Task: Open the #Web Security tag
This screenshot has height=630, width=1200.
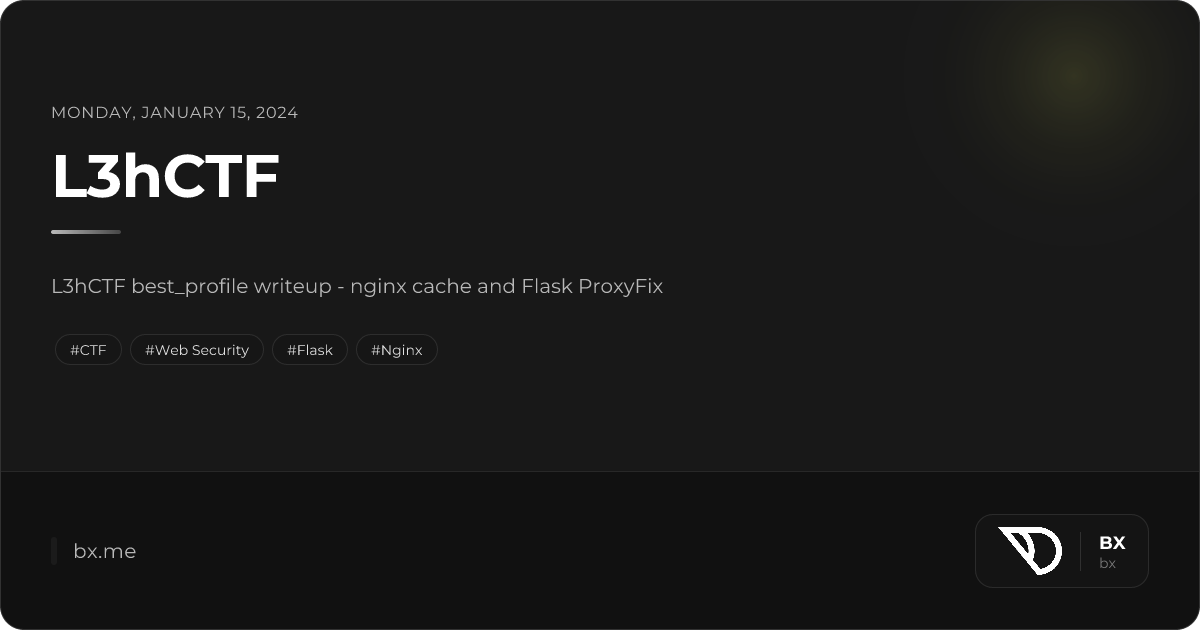Action: tap(197, 350)
